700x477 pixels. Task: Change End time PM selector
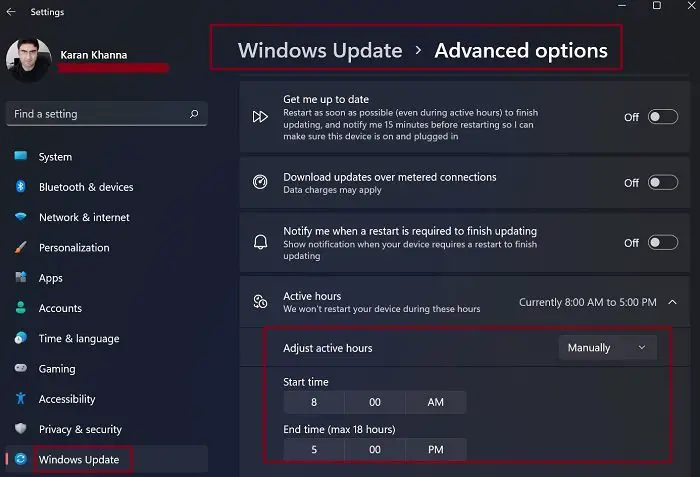(436, 450)
